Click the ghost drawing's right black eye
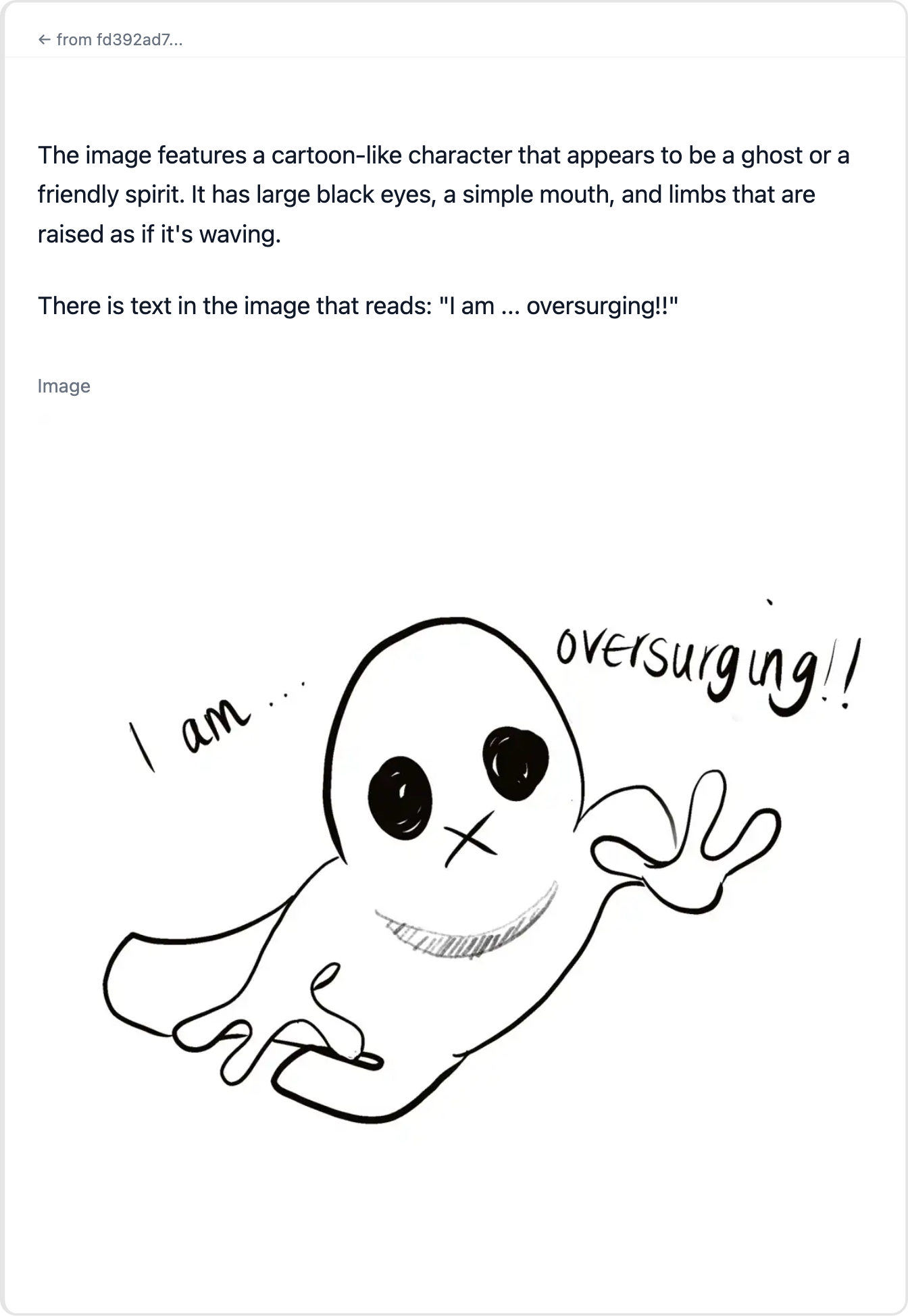The image size is (908, 1316). pos(515,763)
